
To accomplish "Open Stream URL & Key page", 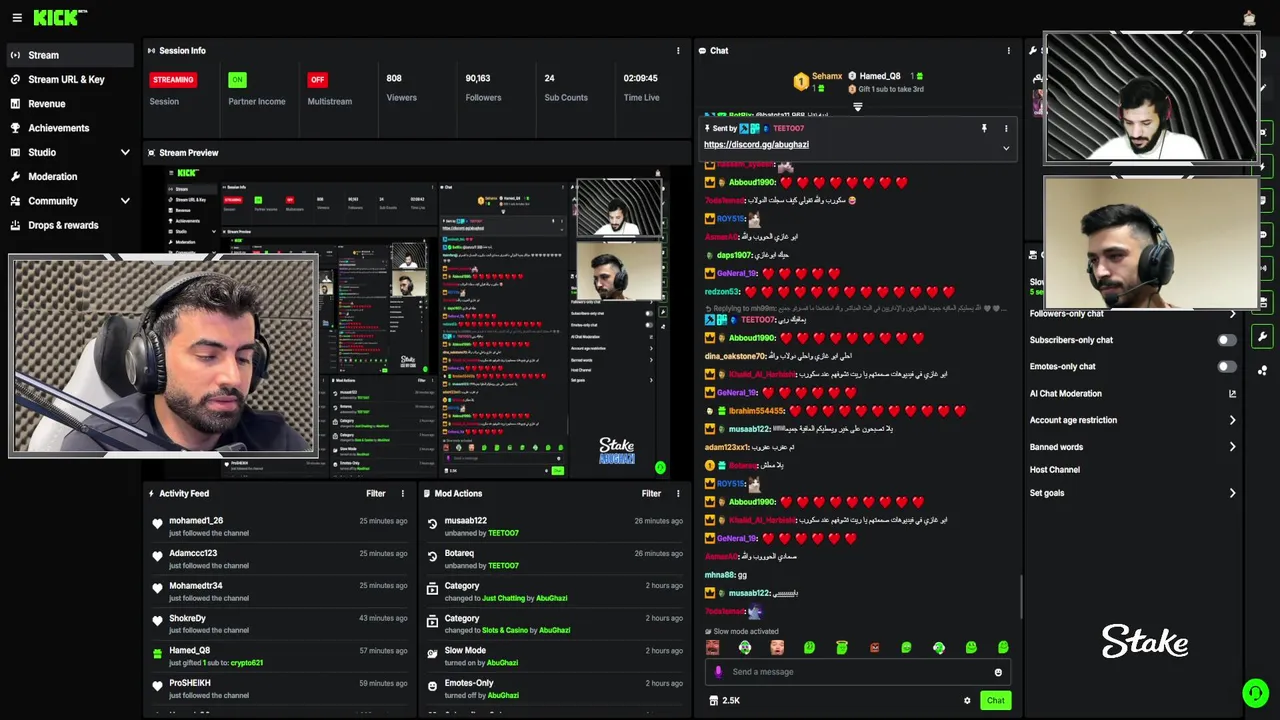I will click(68, 79).
